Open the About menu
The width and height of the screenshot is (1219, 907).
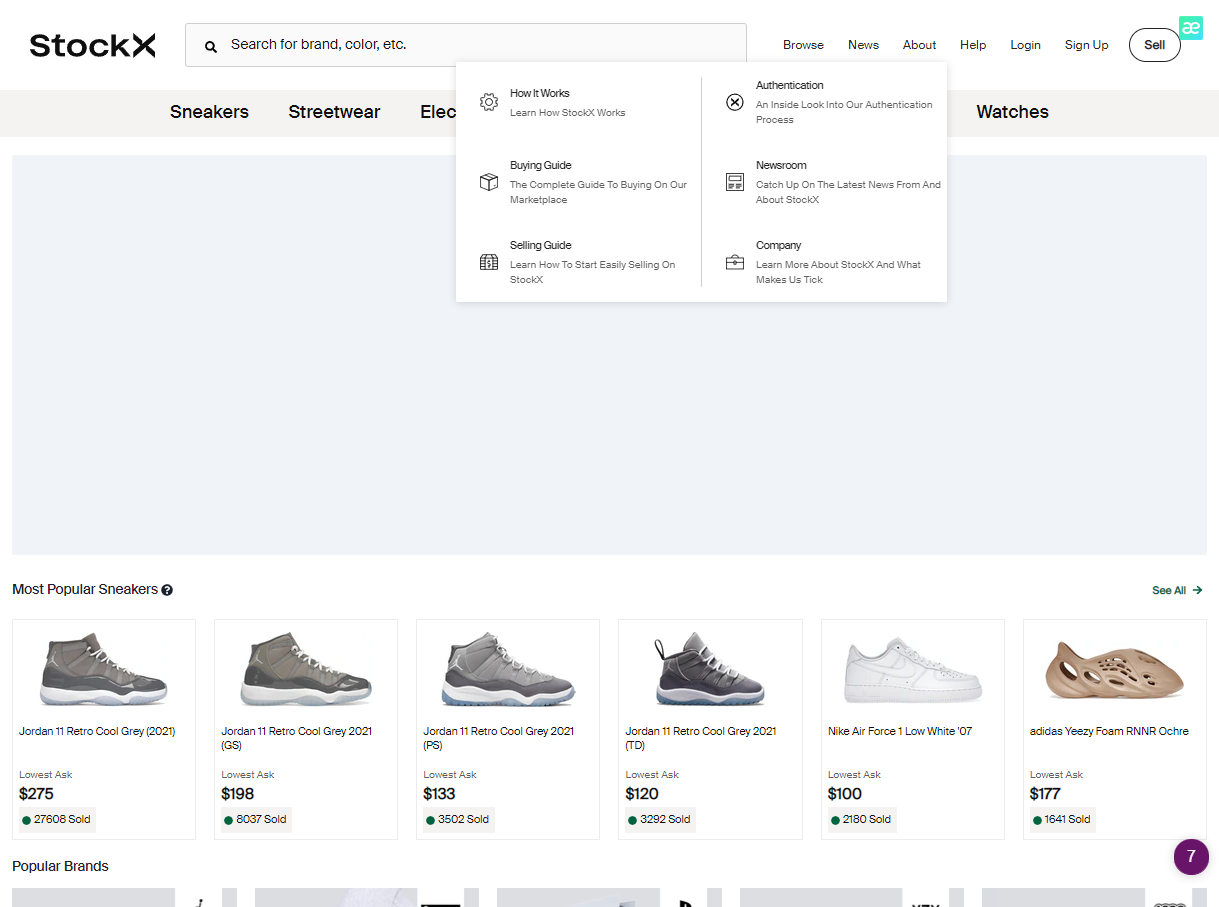pos(919,45)
